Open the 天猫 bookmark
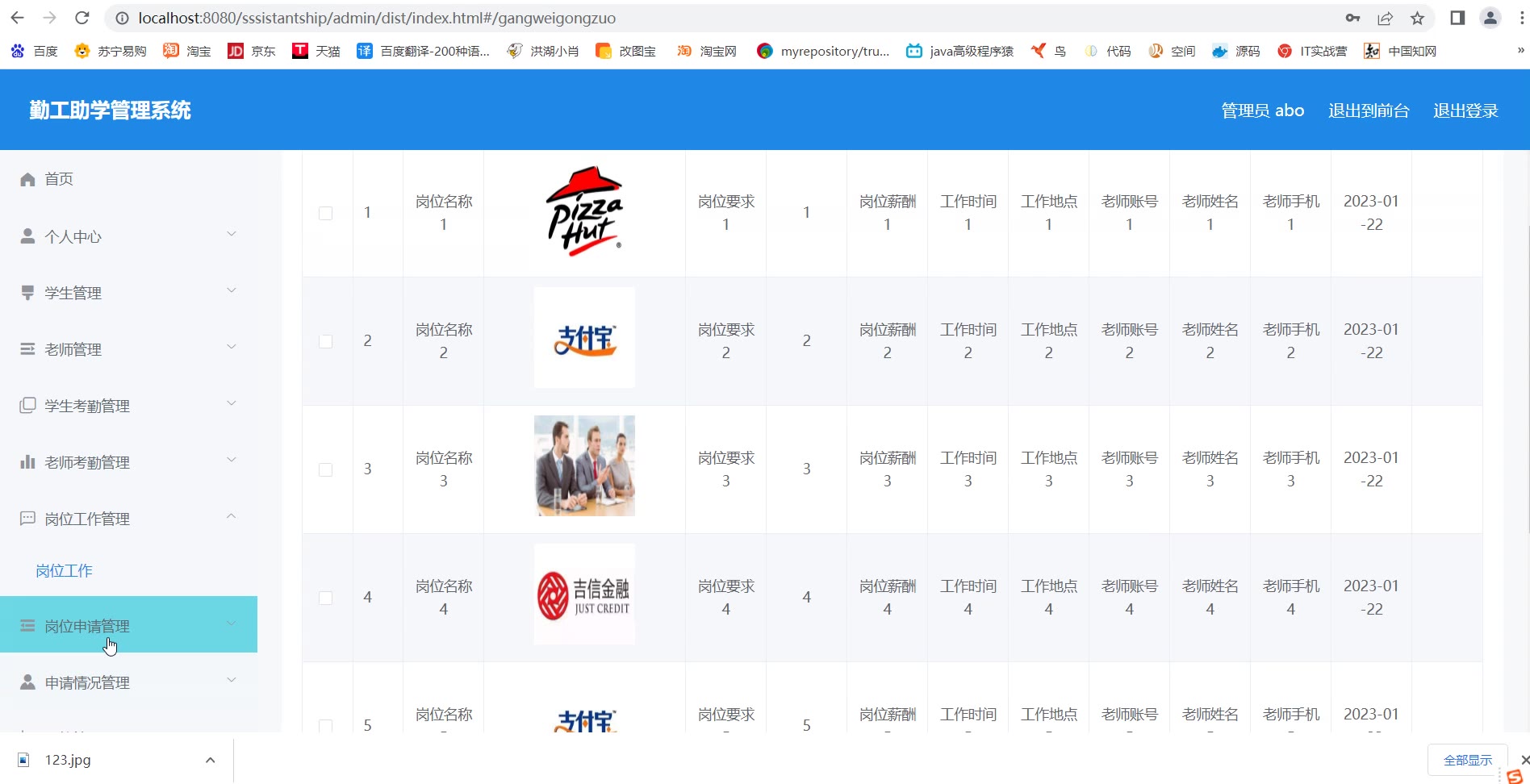This screenshot has height=784, width=1530. (x=316, y=51)
